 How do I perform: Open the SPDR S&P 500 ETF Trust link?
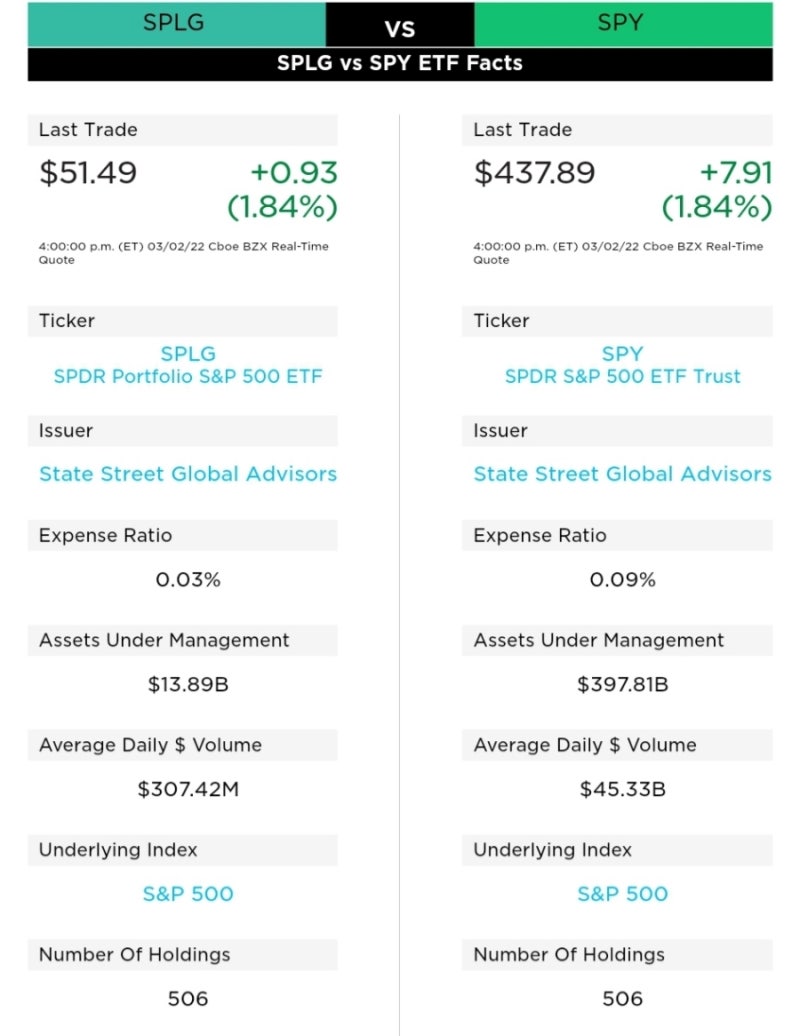point(622,377)
